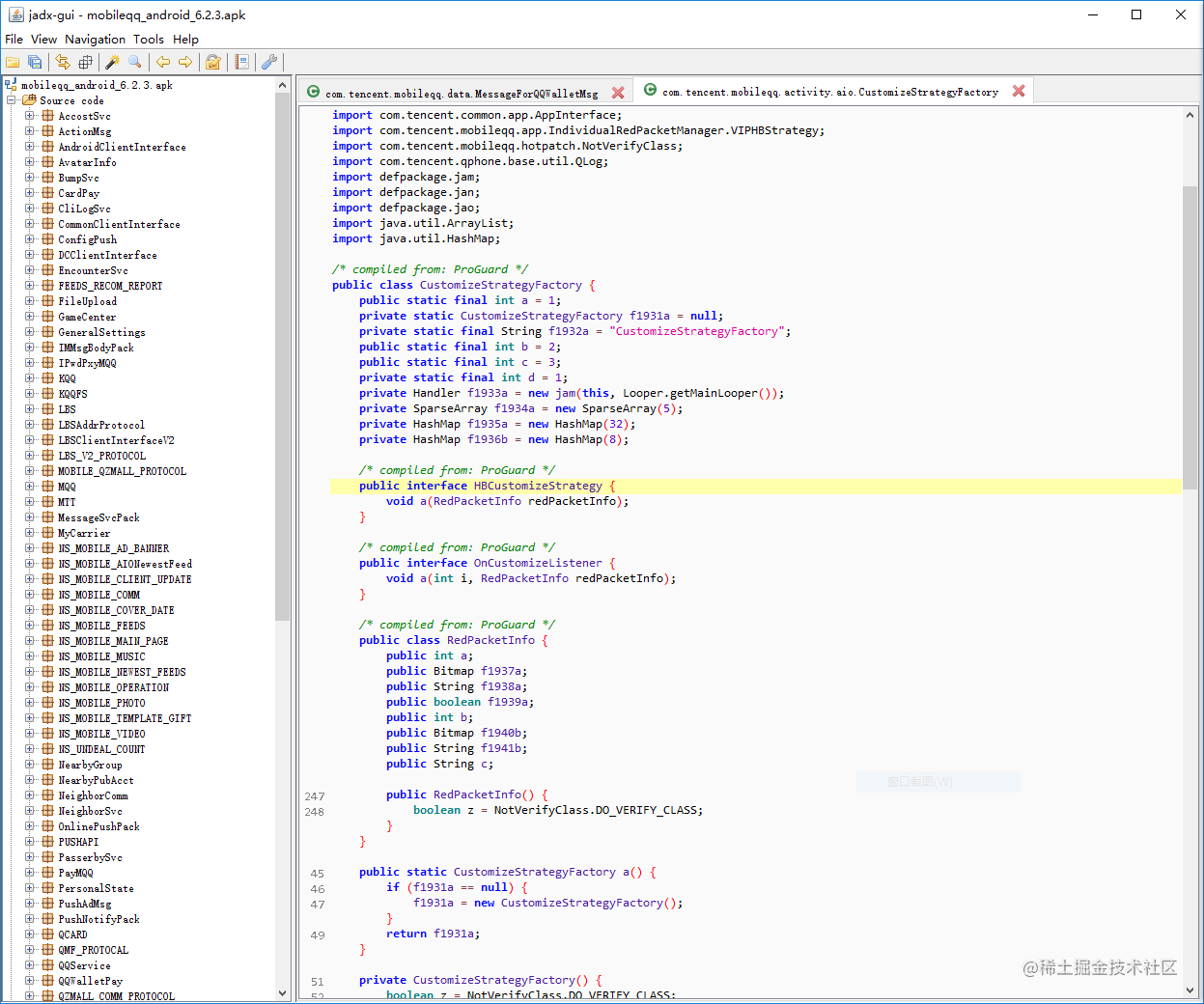This screenshot has width=1204, height=1004.
Task: Expand the QQWalletPay package
Action: 30,981
